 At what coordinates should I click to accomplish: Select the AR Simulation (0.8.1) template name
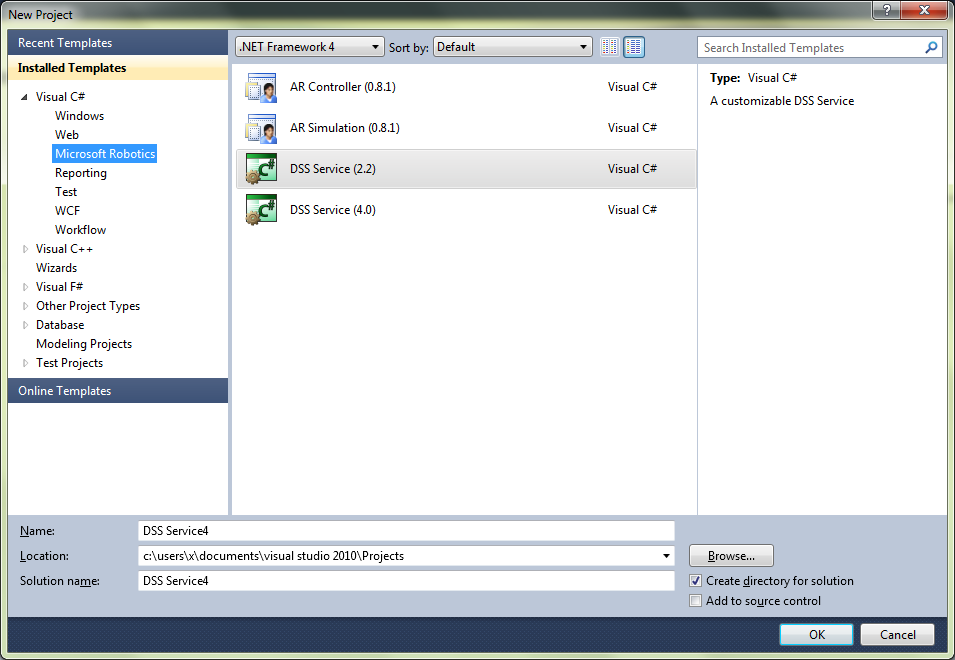pos(345,128)
